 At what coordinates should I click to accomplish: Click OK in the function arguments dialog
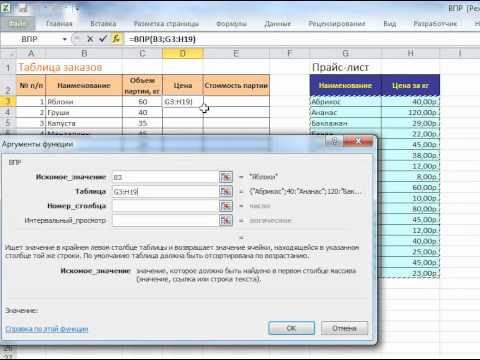[291, 328]
